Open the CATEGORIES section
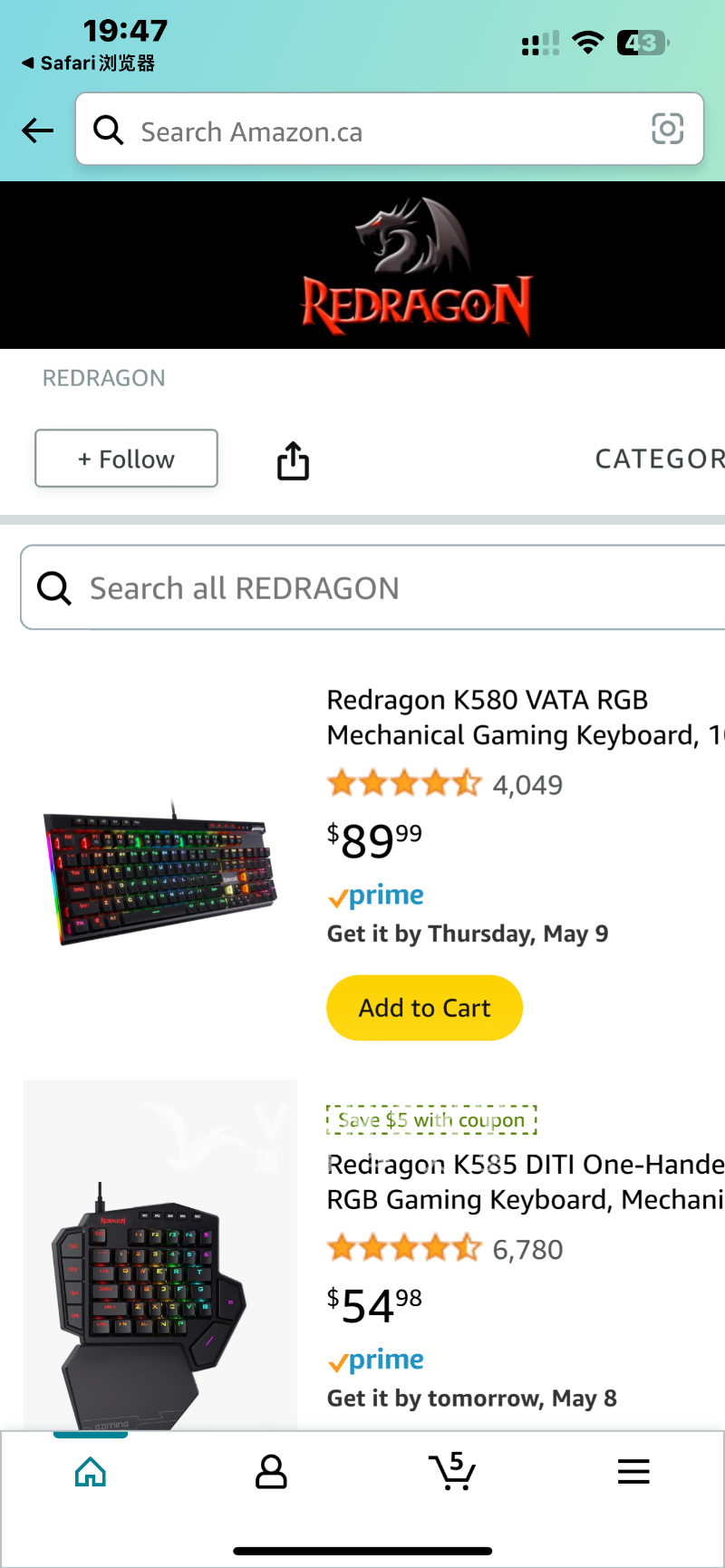 pos(659,460)
